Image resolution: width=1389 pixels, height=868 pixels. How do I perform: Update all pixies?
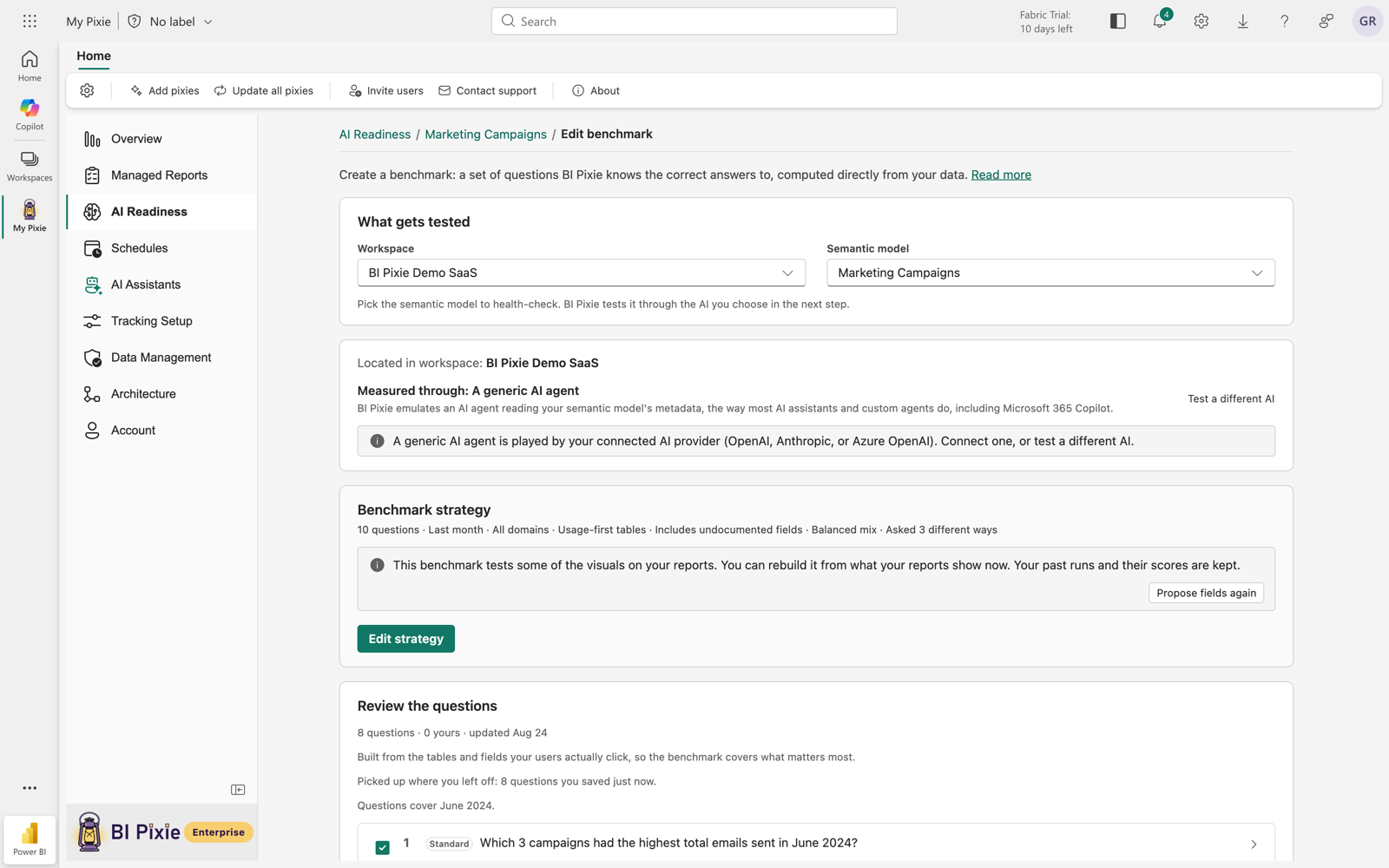(264, 90)
